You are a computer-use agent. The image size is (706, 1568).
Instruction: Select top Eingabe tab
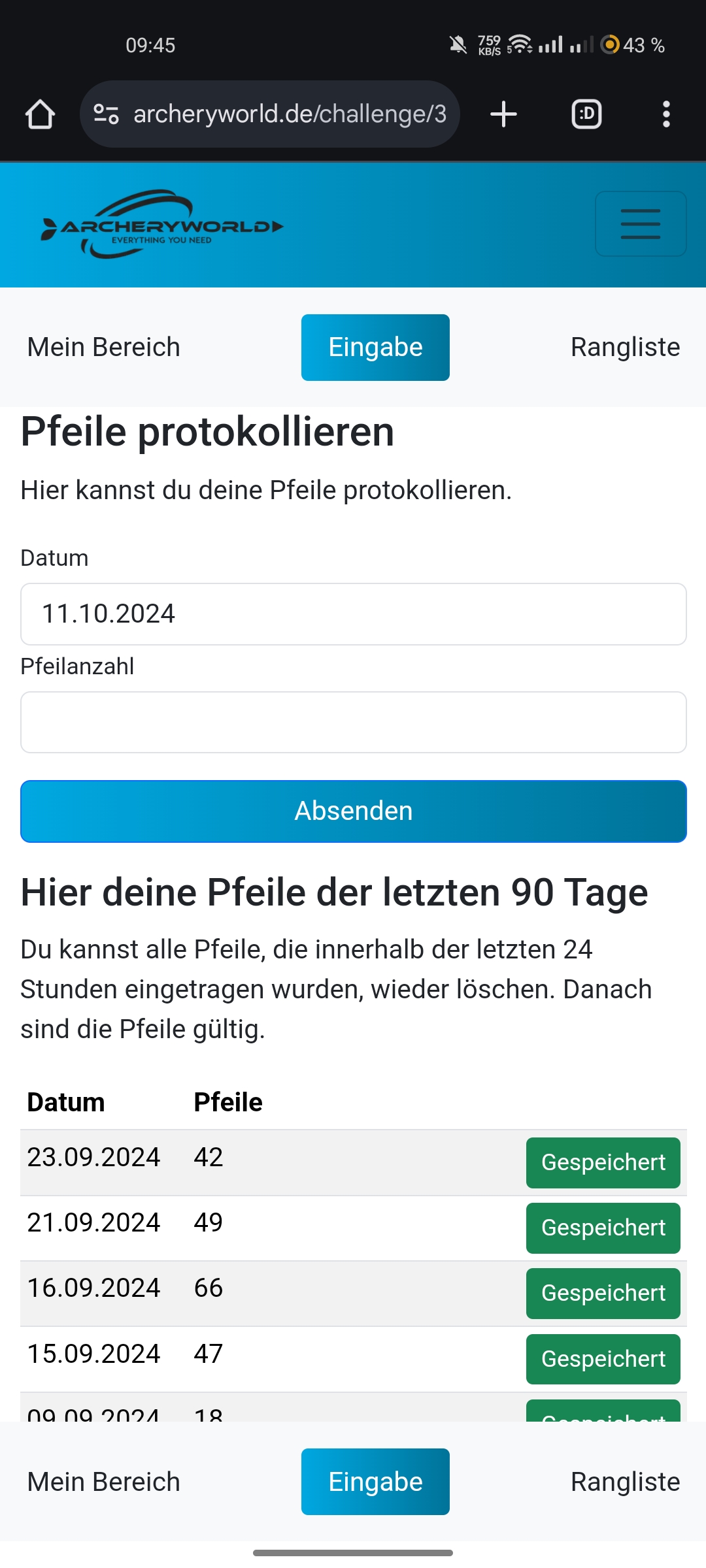(x=375, y=348)
